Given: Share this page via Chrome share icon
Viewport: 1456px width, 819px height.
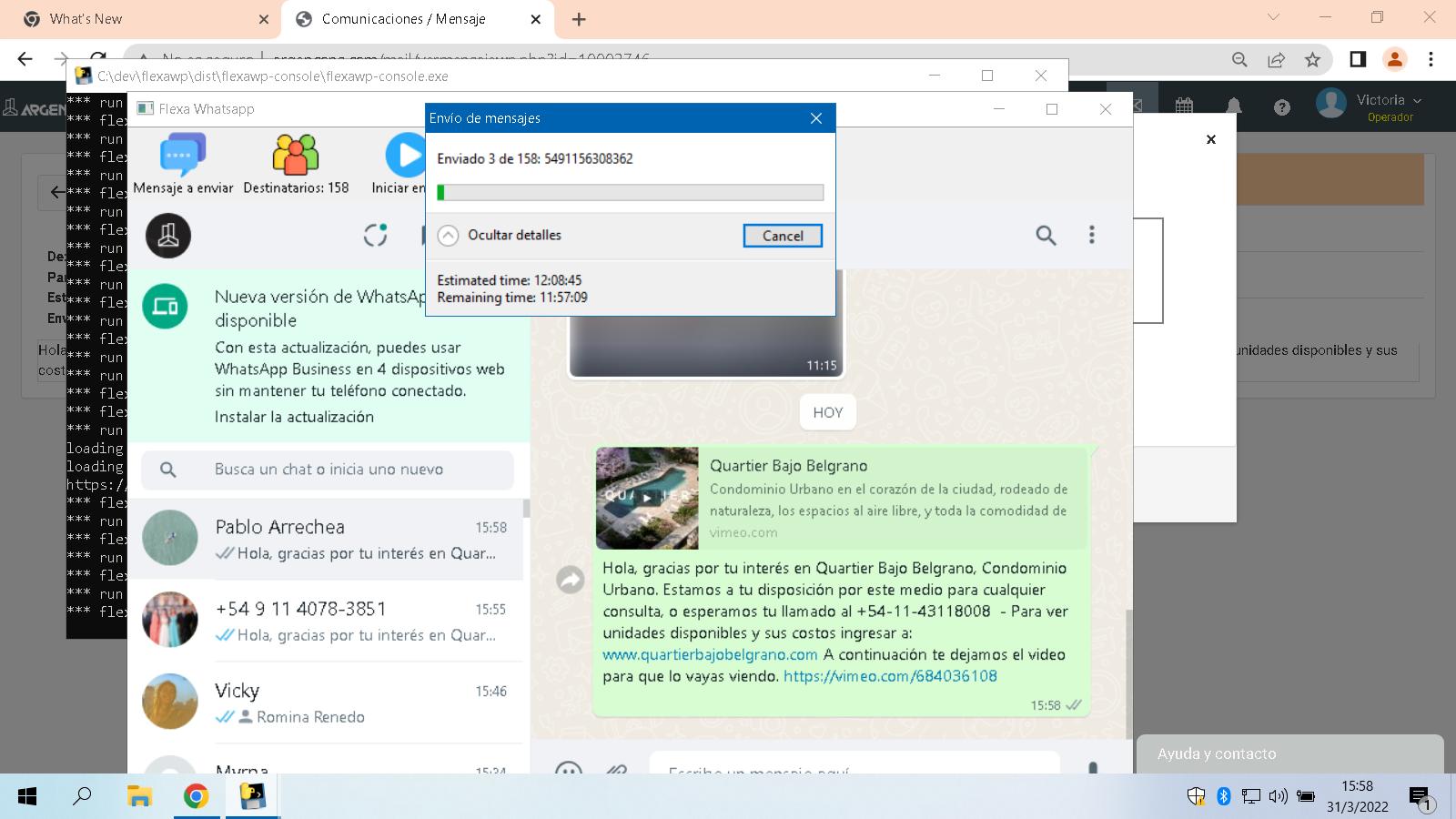Looking at the screenshot, I should [1276, 59].
